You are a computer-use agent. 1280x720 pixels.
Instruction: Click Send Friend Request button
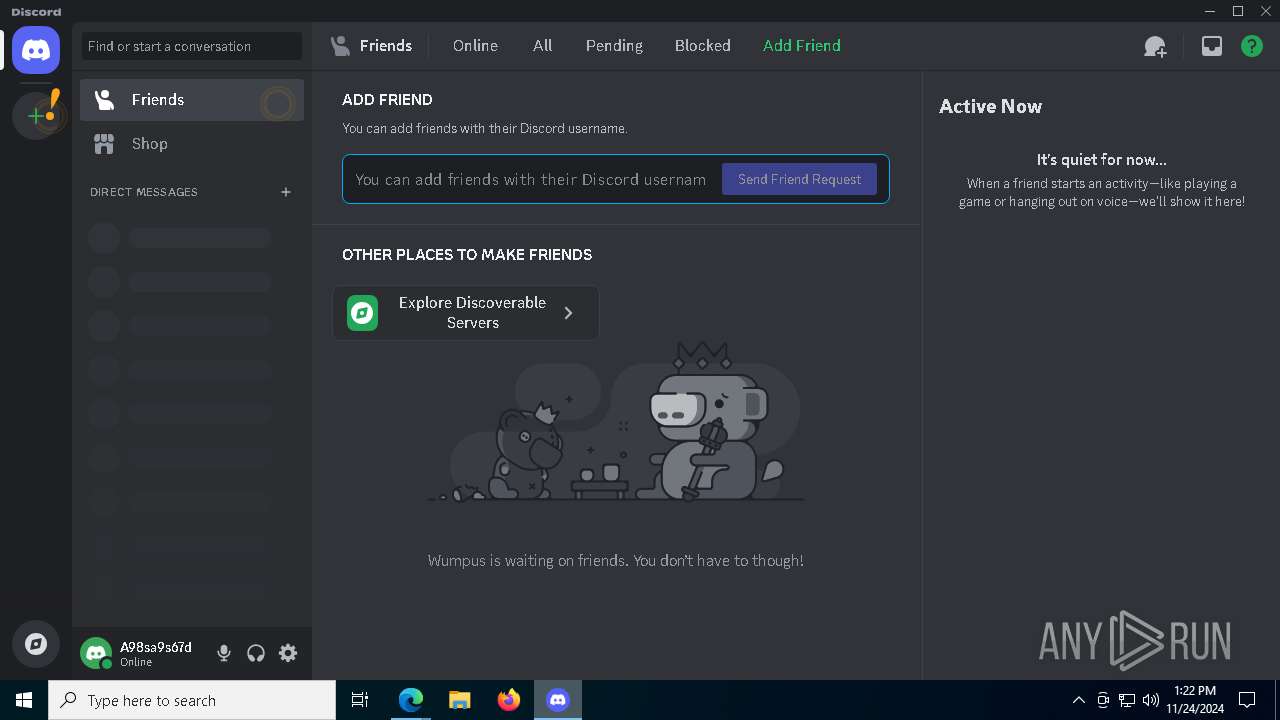pos(799,179)
